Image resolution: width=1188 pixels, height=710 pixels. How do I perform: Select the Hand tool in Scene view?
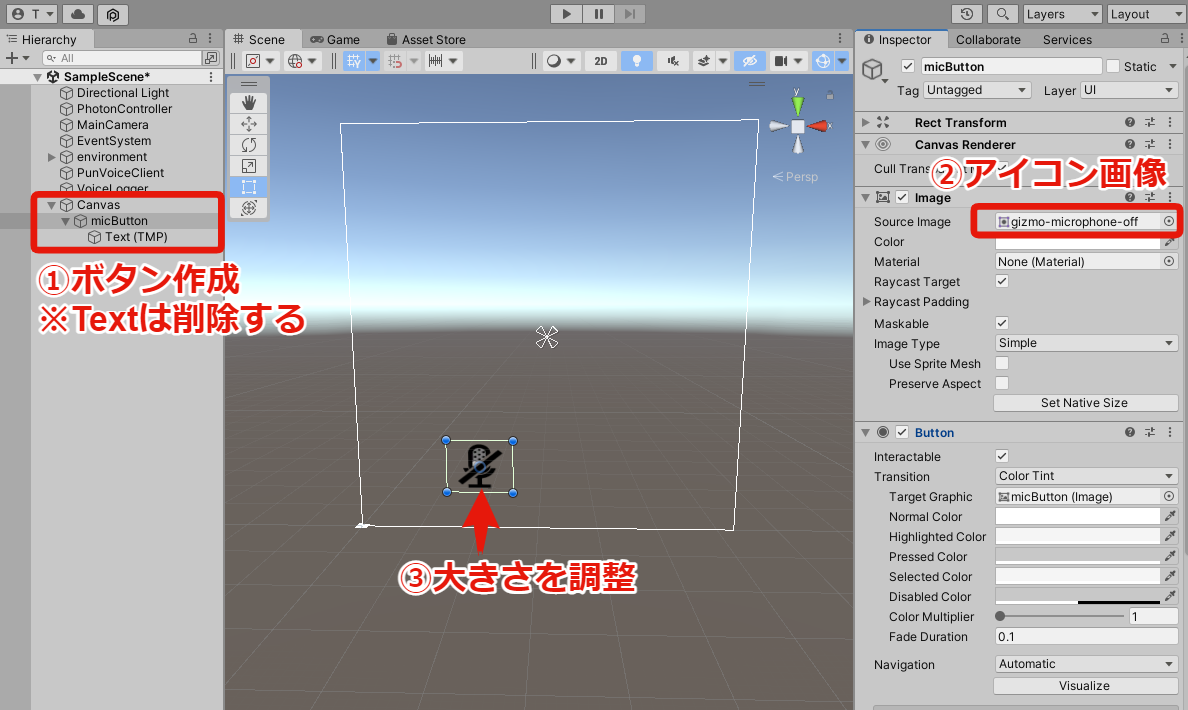coord(247,103)
